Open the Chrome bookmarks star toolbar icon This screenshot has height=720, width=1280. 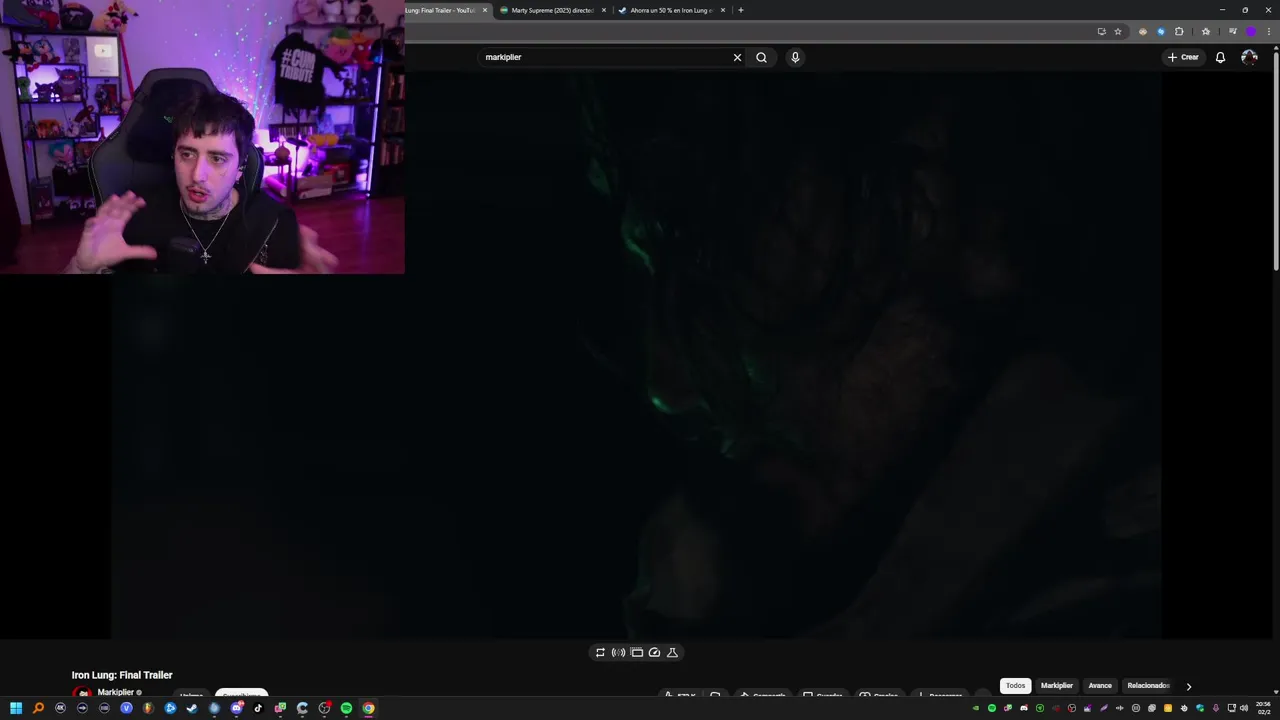pyautogui.click(x=1205, y=31)
